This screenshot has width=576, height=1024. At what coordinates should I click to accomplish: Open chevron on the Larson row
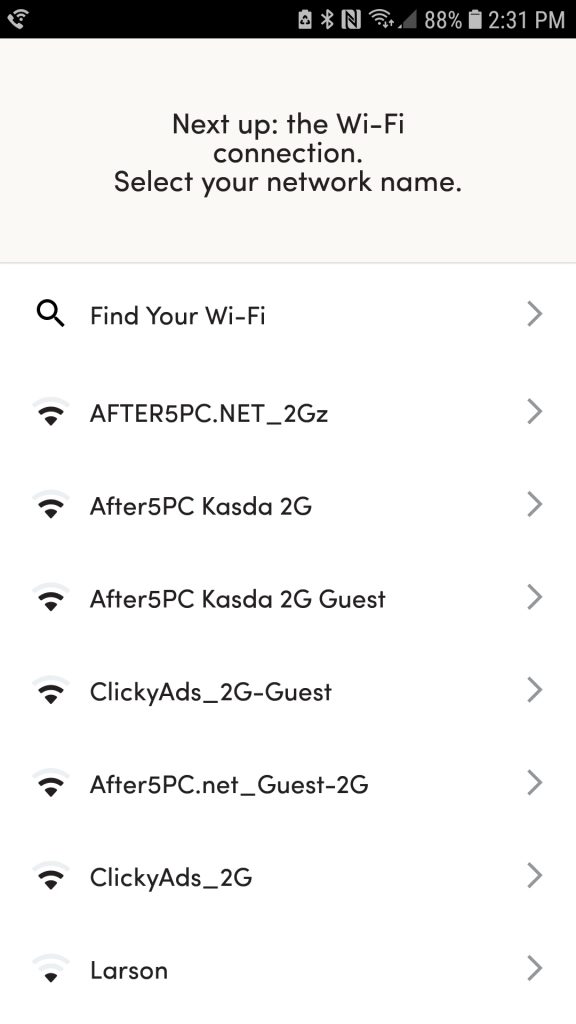point(534,968)
